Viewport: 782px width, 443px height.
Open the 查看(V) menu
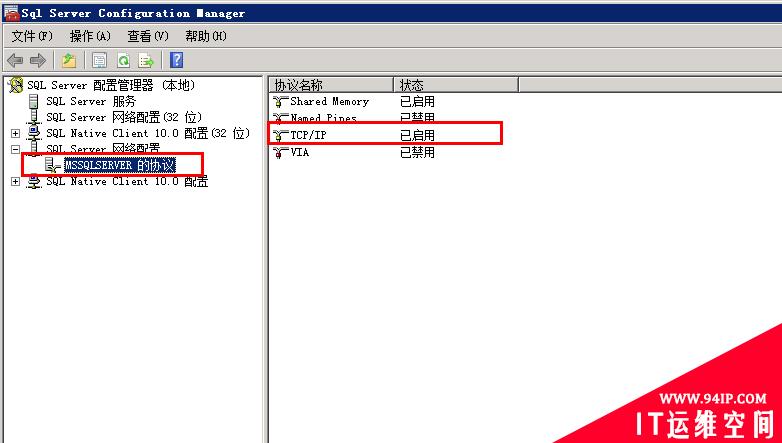[x=148, y=36]
